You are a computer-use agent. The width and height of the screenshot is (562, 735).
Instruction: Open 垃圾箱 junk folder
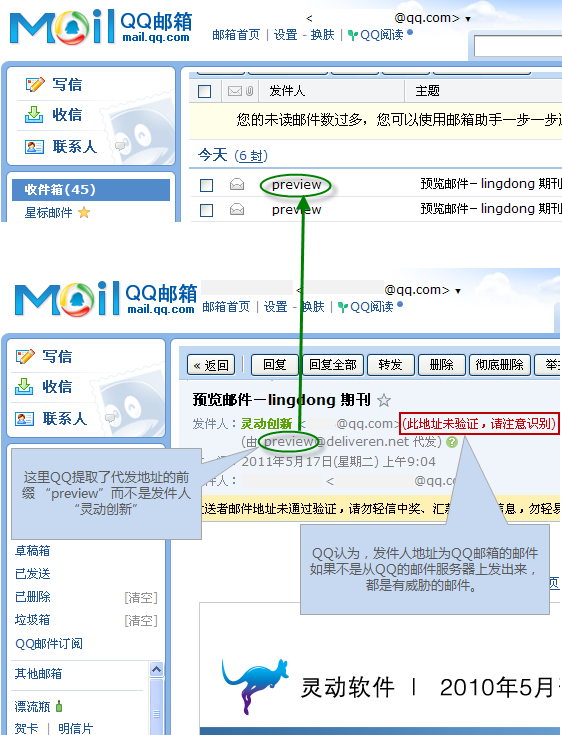tap(32, 620)
